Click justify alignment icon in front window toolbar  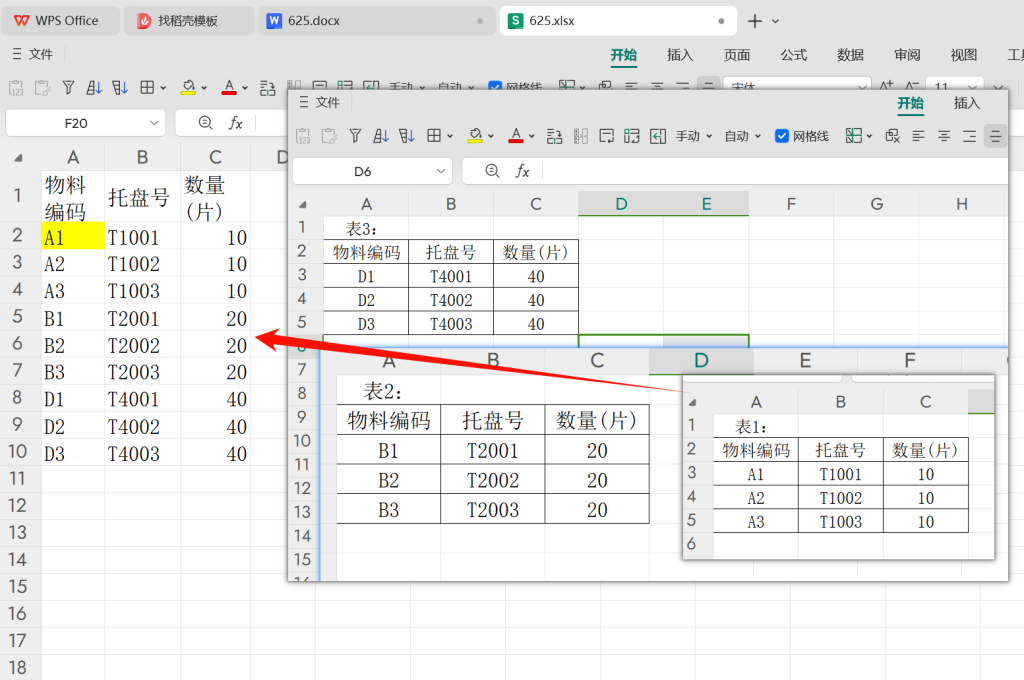pyautogui.click(x=995, y=136)
